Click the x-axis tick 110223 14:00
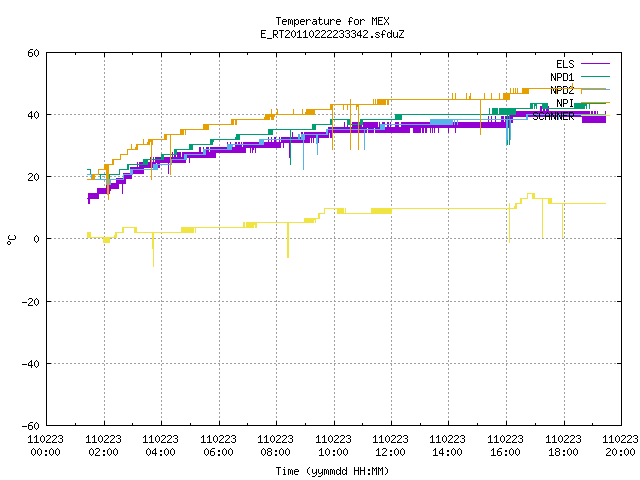This screenshot has height=480, width=640. (x=448, y=446)
